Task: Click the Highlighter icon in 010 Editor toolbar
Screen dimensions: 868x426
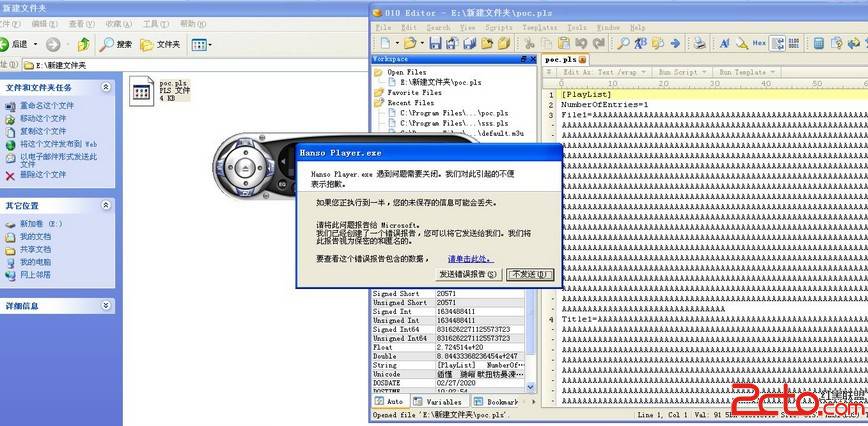Action: coord(742,43)
